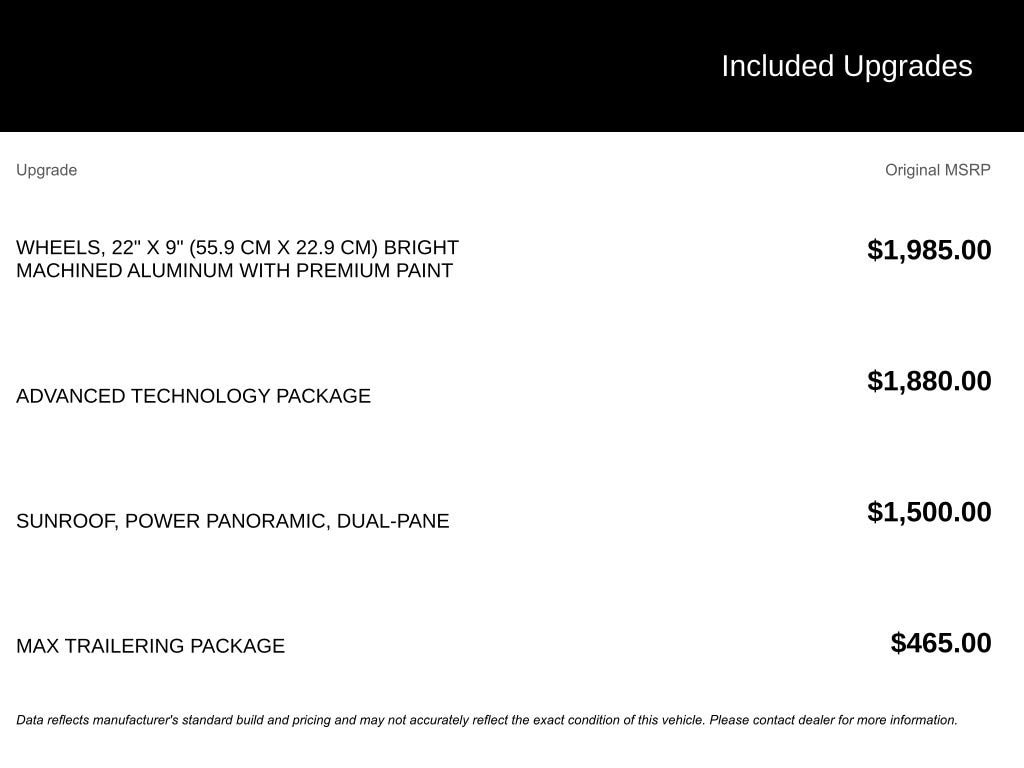Click the word BRIGHT in the wheels description
1024x768 pixels.
pyautogui.click(x=421, y=248)
